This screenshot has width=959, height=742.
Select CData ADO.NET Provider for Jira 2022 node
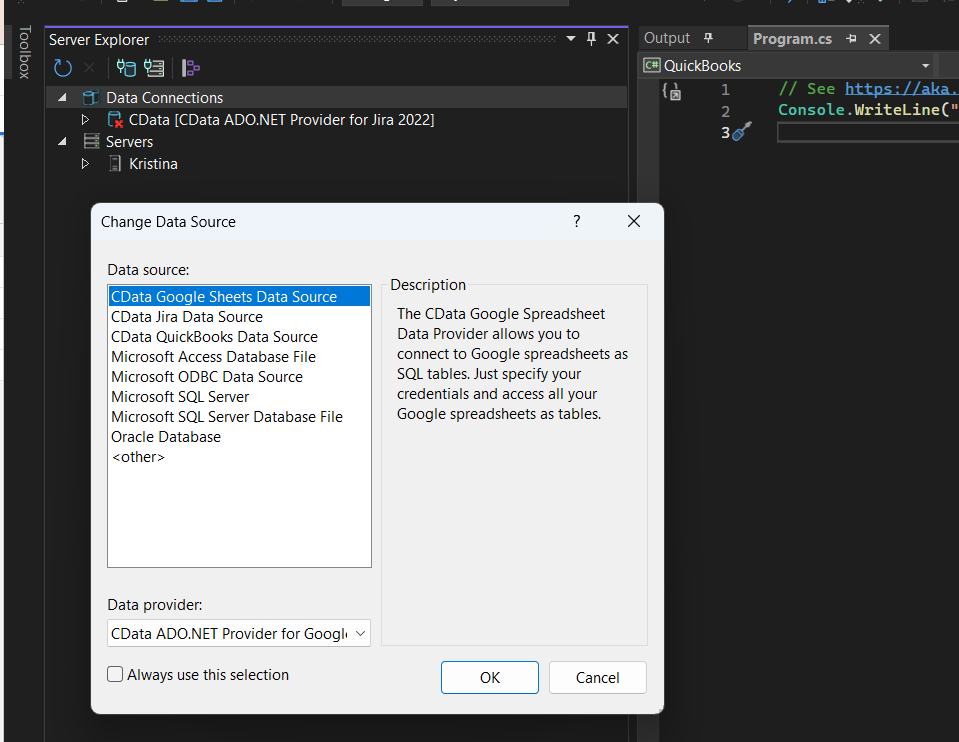(281, 120)
